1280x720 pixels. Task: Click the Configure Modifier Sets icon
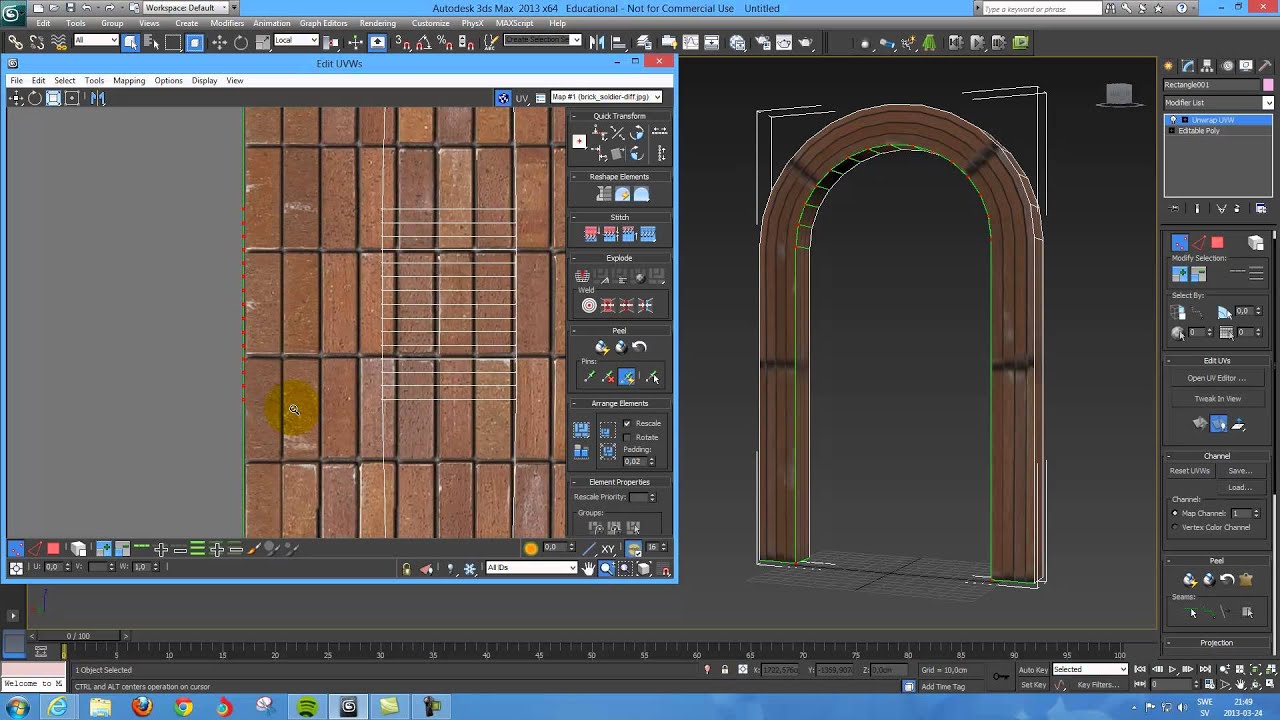tap(1260, 208)
